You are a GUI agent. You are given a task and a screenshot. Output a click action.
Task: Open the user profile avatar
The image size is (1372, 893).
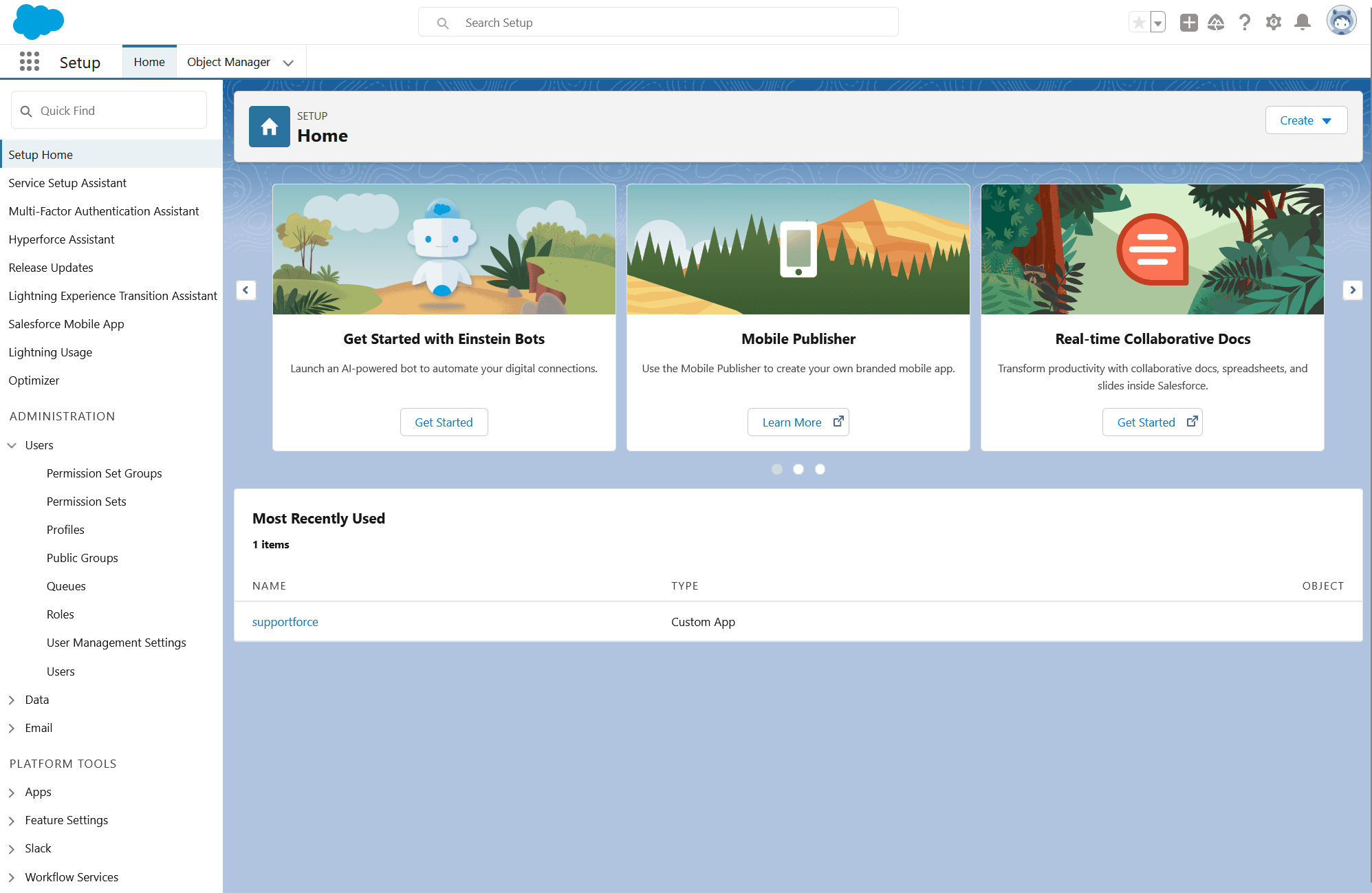[1341, 21]
